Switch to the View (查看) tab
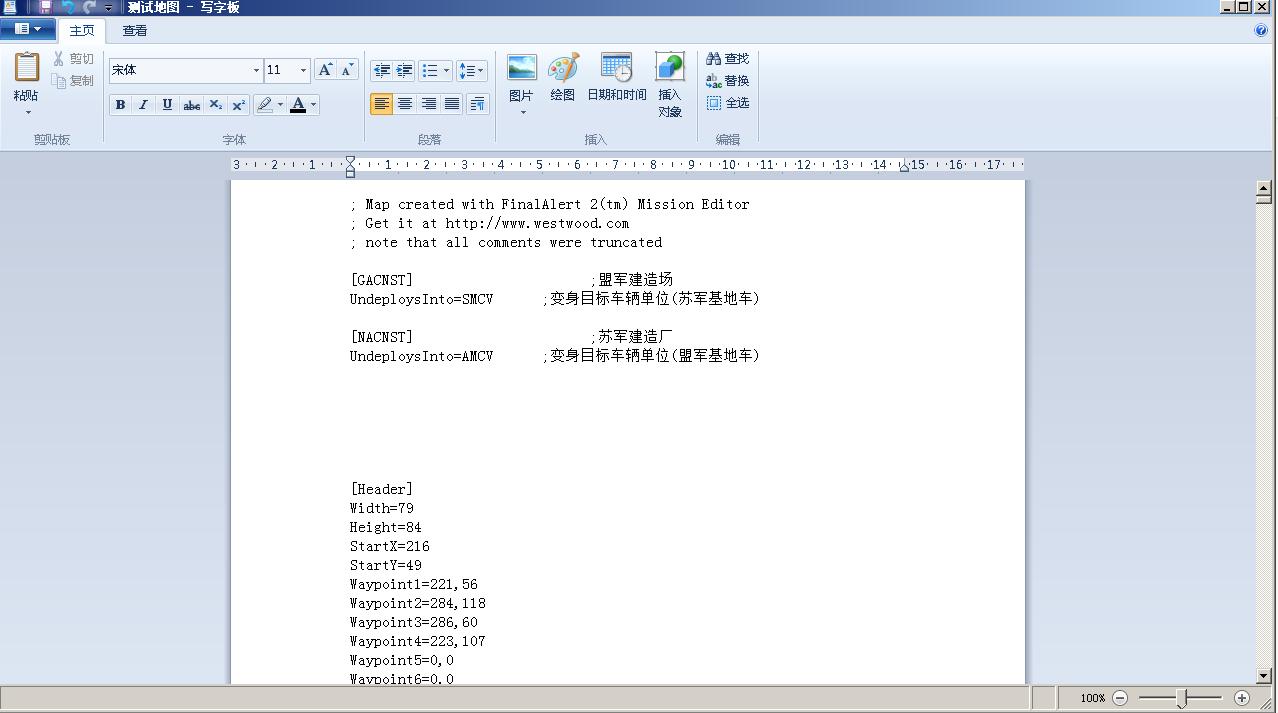The height and width of the screenshot is (713, 1278). pyautogui.click(x=135, y=31)
